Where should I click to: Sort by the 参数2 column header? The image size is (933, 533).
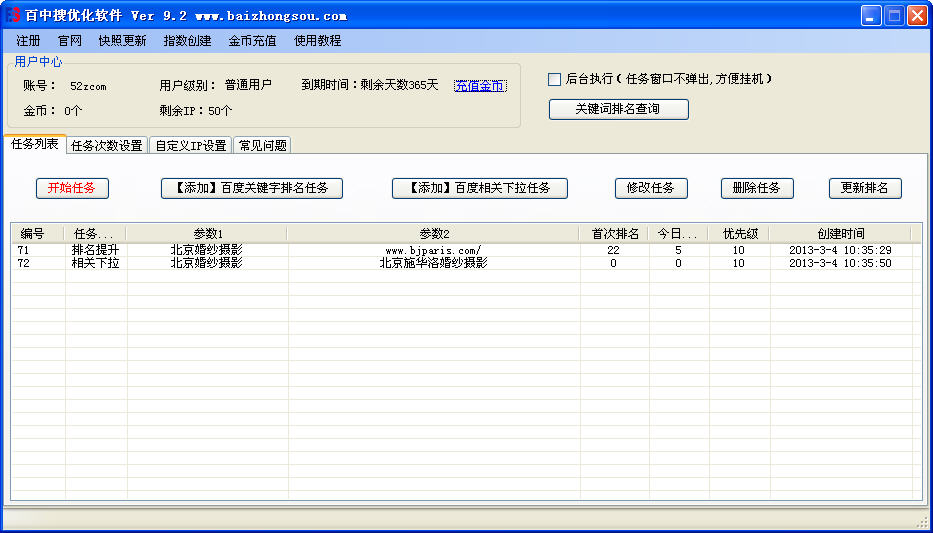click(434, 233)
